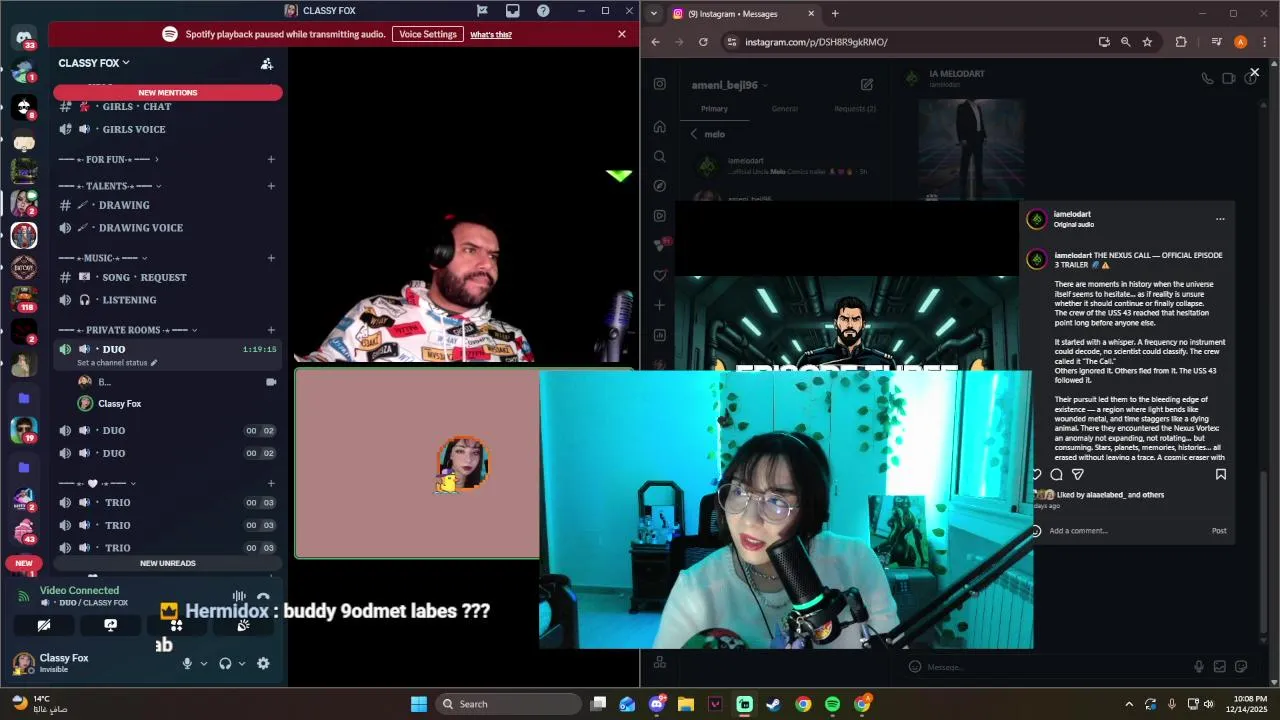
Task: Switch to the Instagram General inbox tab
Action: [785, 109]
